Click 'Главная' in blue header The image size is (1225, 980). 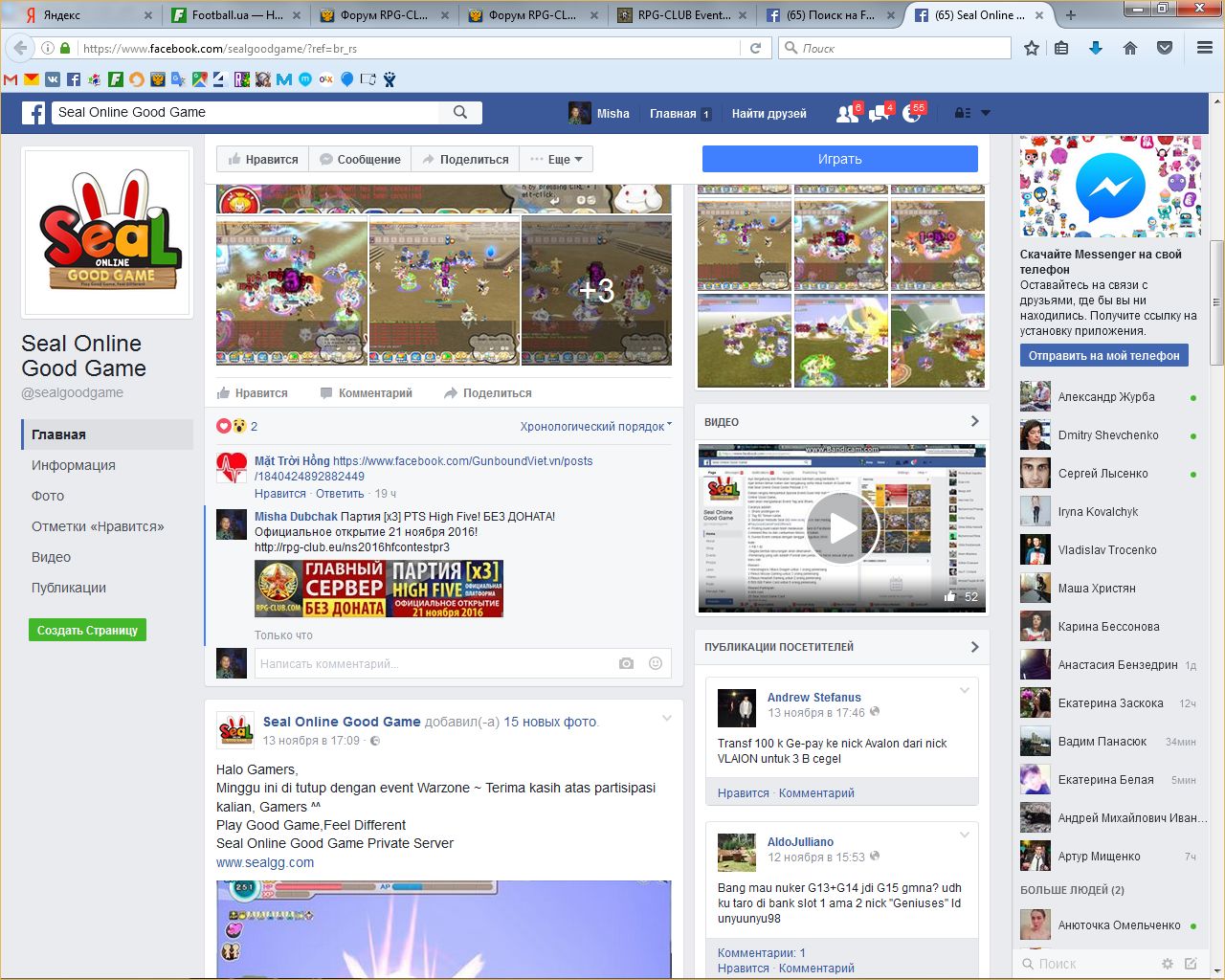673,113
